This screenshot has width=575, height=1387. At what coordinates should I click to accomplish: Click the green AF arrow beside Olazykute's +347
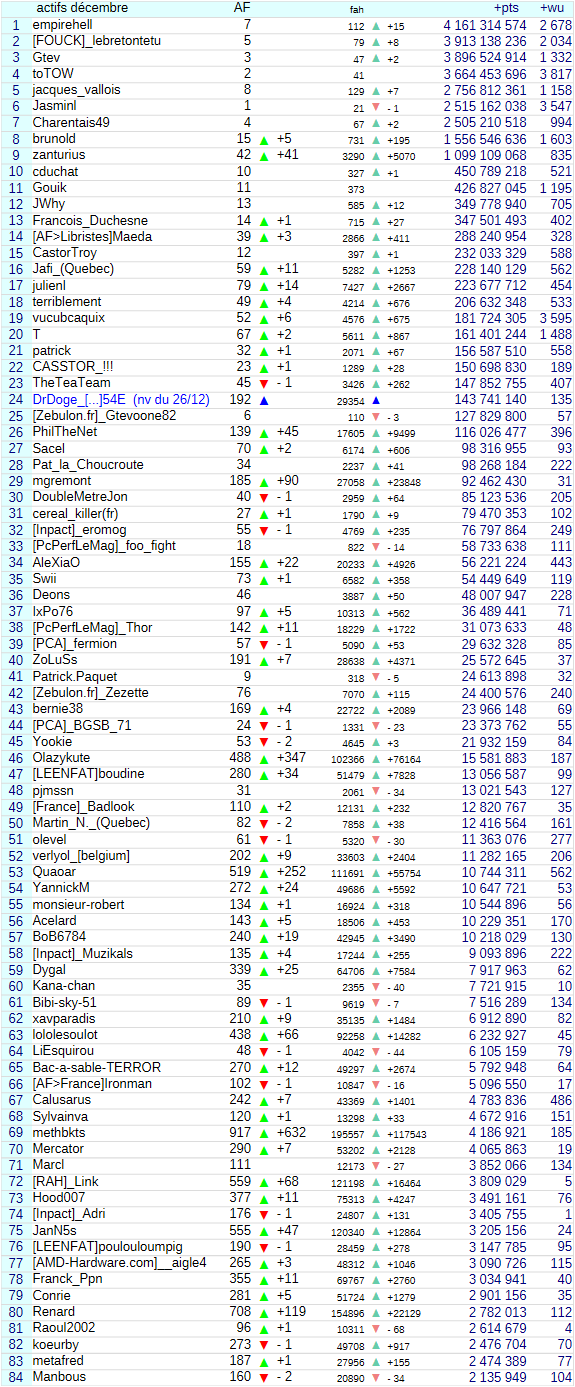tap(264, 759)
